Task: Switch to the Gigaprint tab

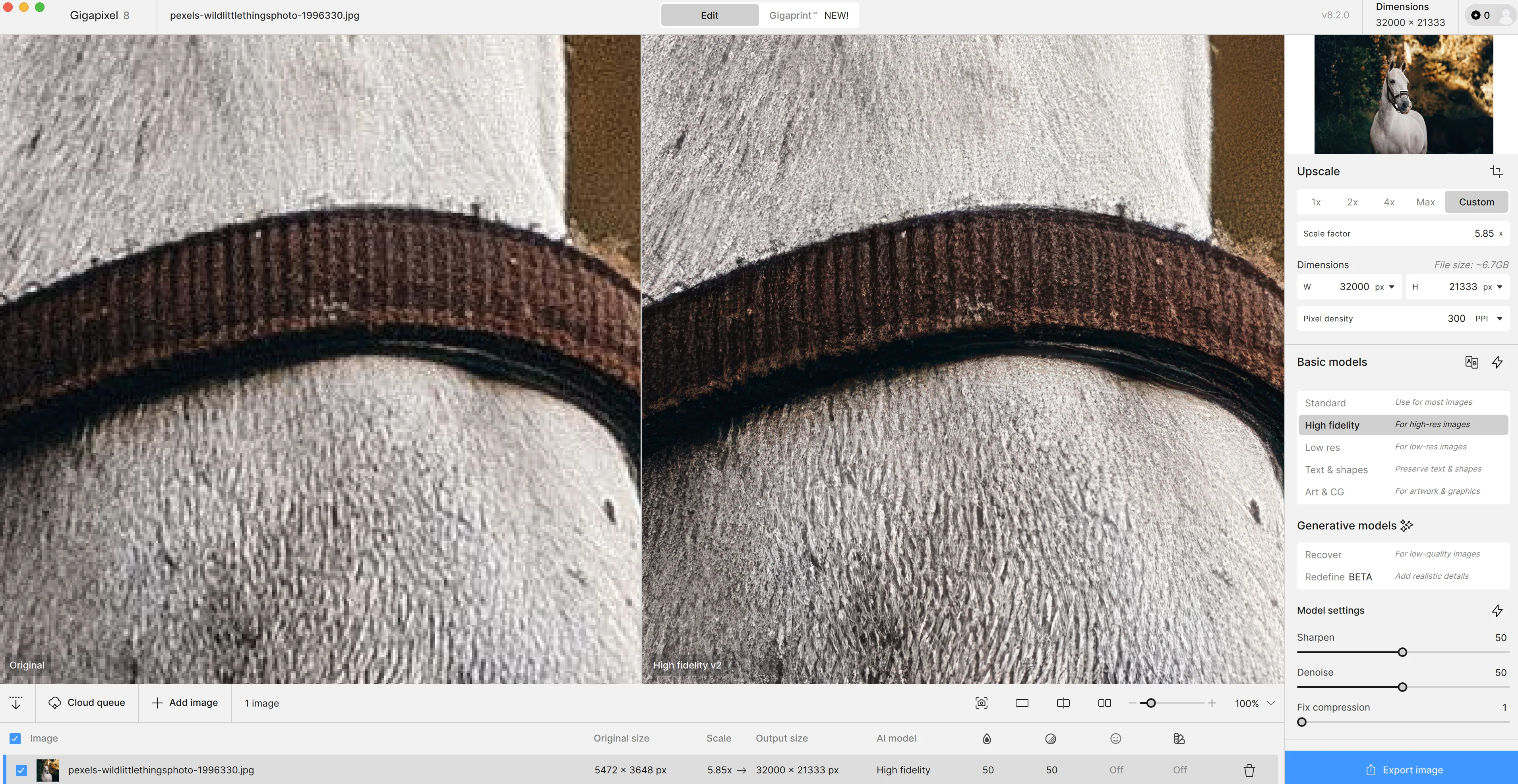Action: click(808, 15)
